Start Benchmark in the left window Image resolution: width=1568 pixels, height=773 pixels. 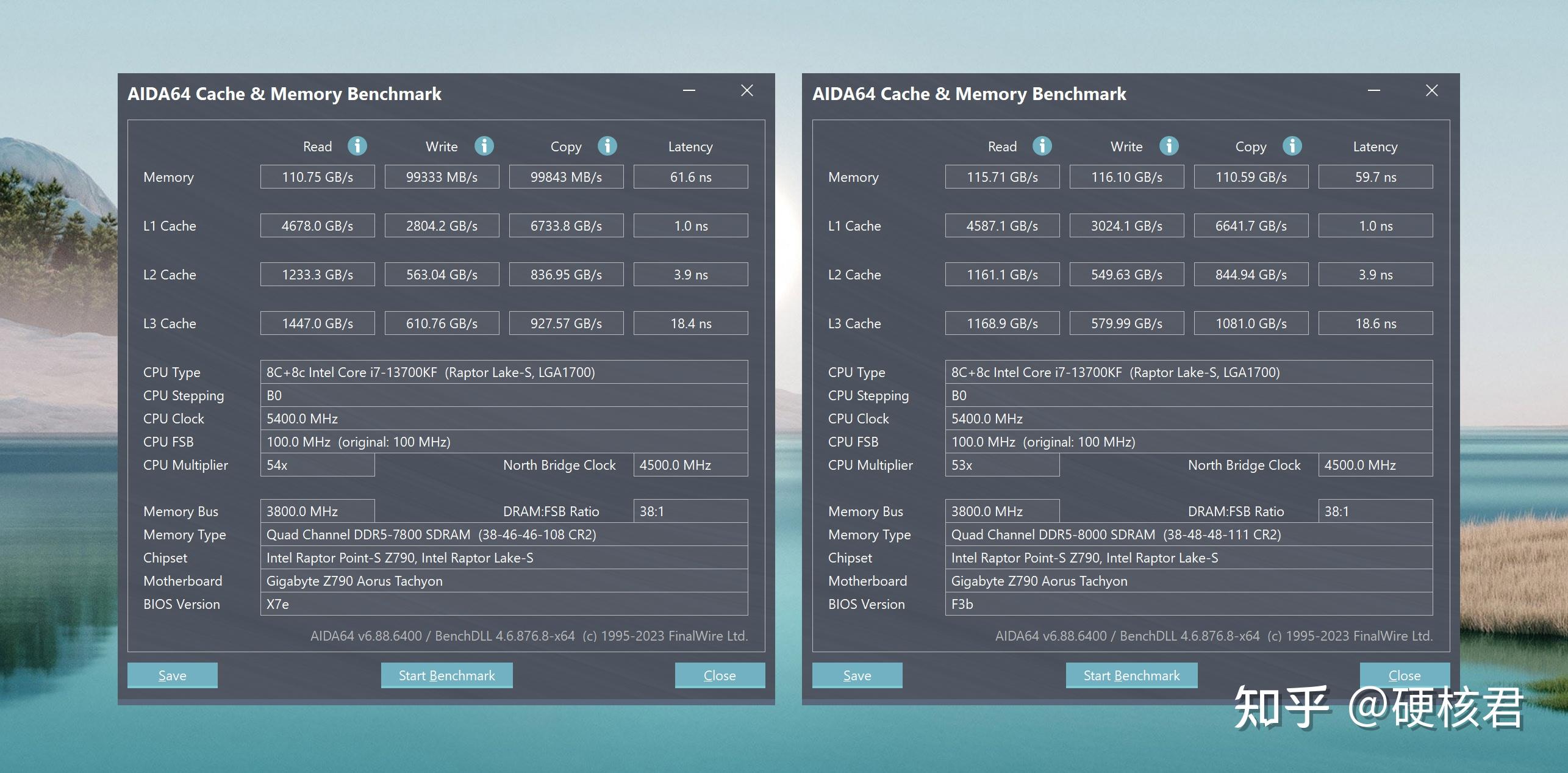(x=446, y=675)
